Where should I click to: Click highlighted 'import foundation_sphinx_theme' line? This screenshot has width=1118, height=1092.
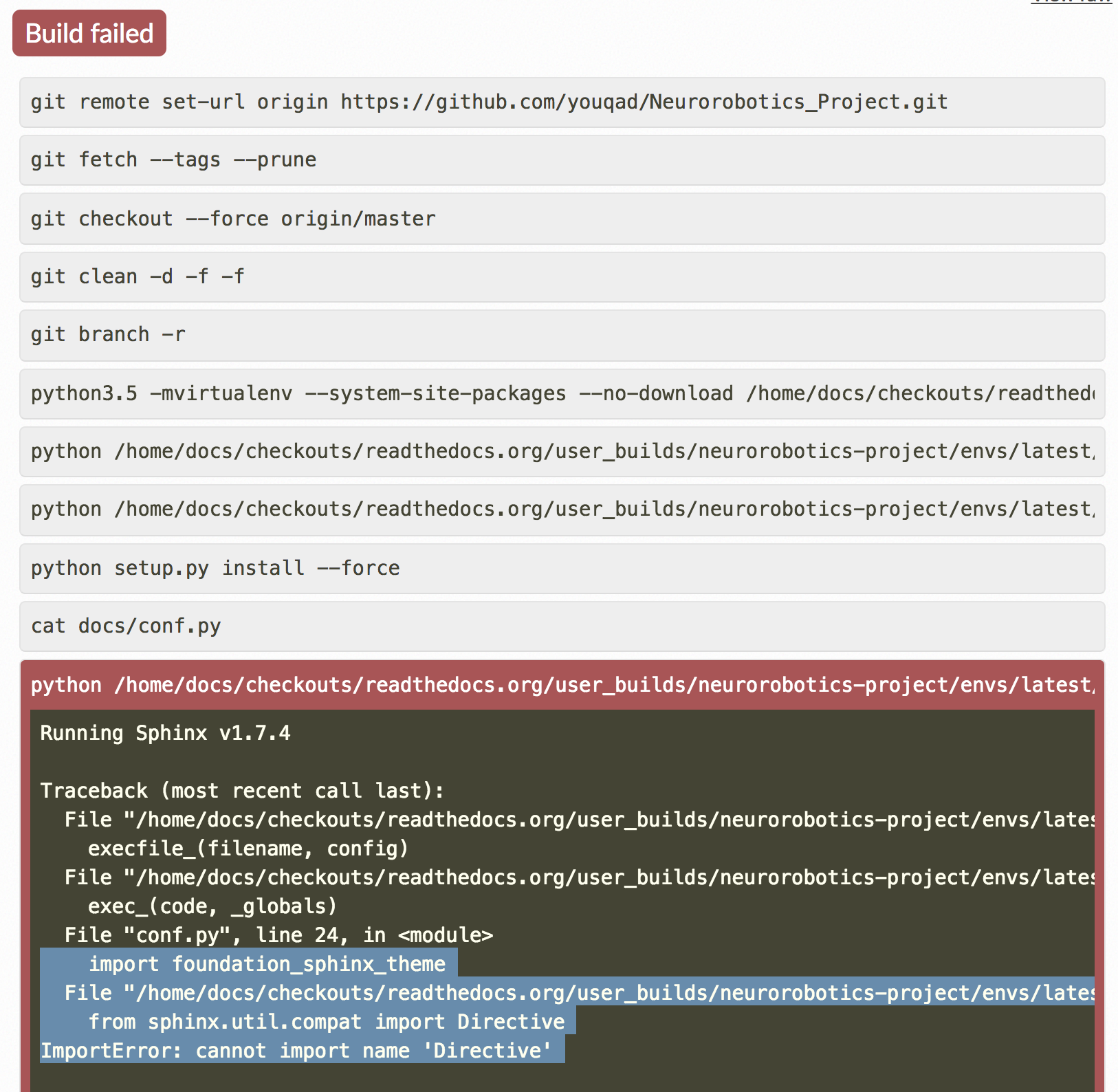pos(267,964)
